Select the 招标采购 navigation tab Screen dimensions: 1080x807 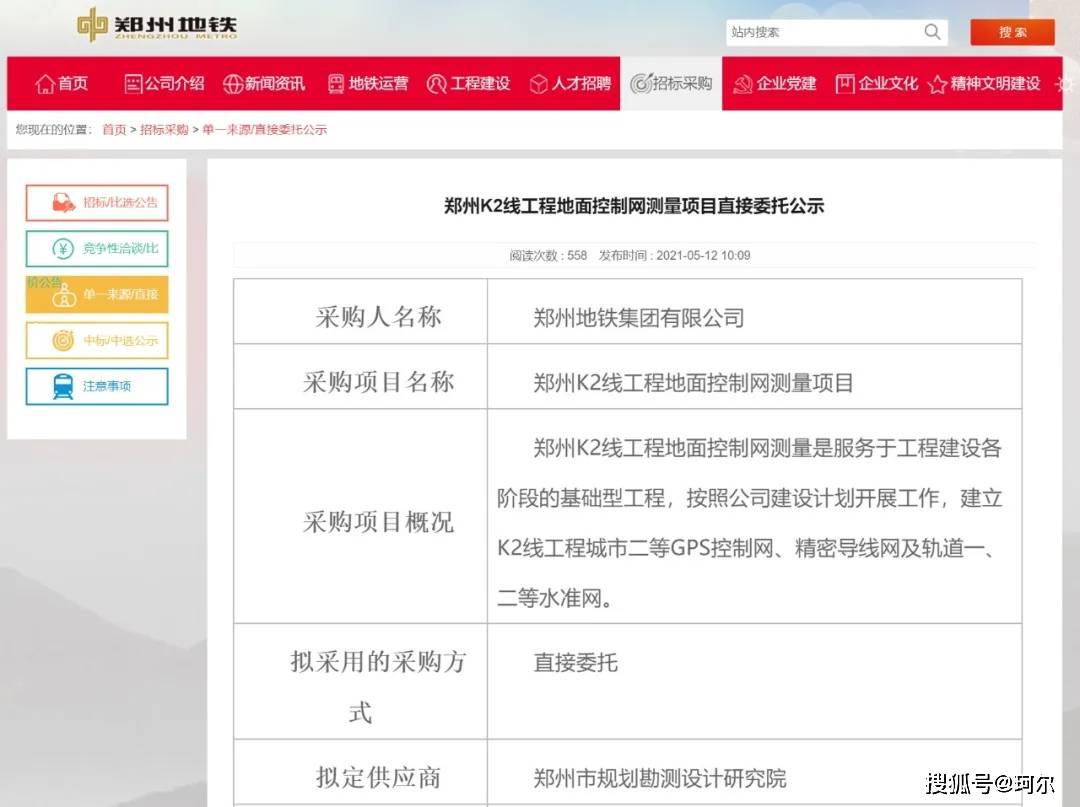[671, 84]
